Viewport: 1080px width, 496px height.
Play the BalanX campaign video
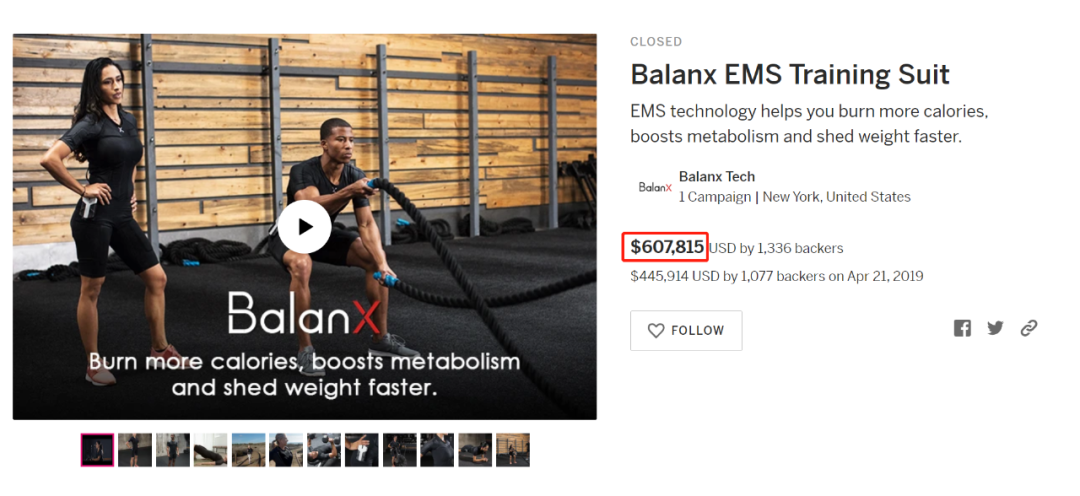point(304,227)
